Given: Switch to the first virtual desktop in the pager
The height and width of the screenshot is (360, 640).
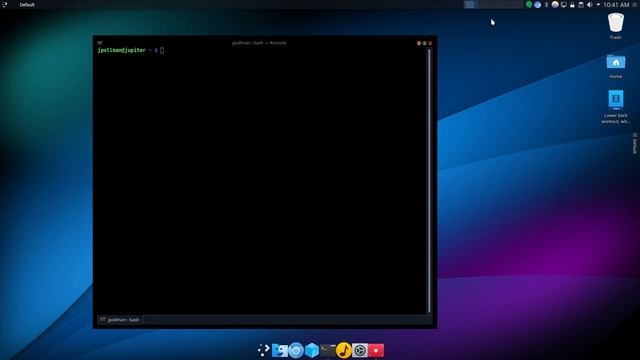Looking at the screenshot, I should click(x=470, y=4).
